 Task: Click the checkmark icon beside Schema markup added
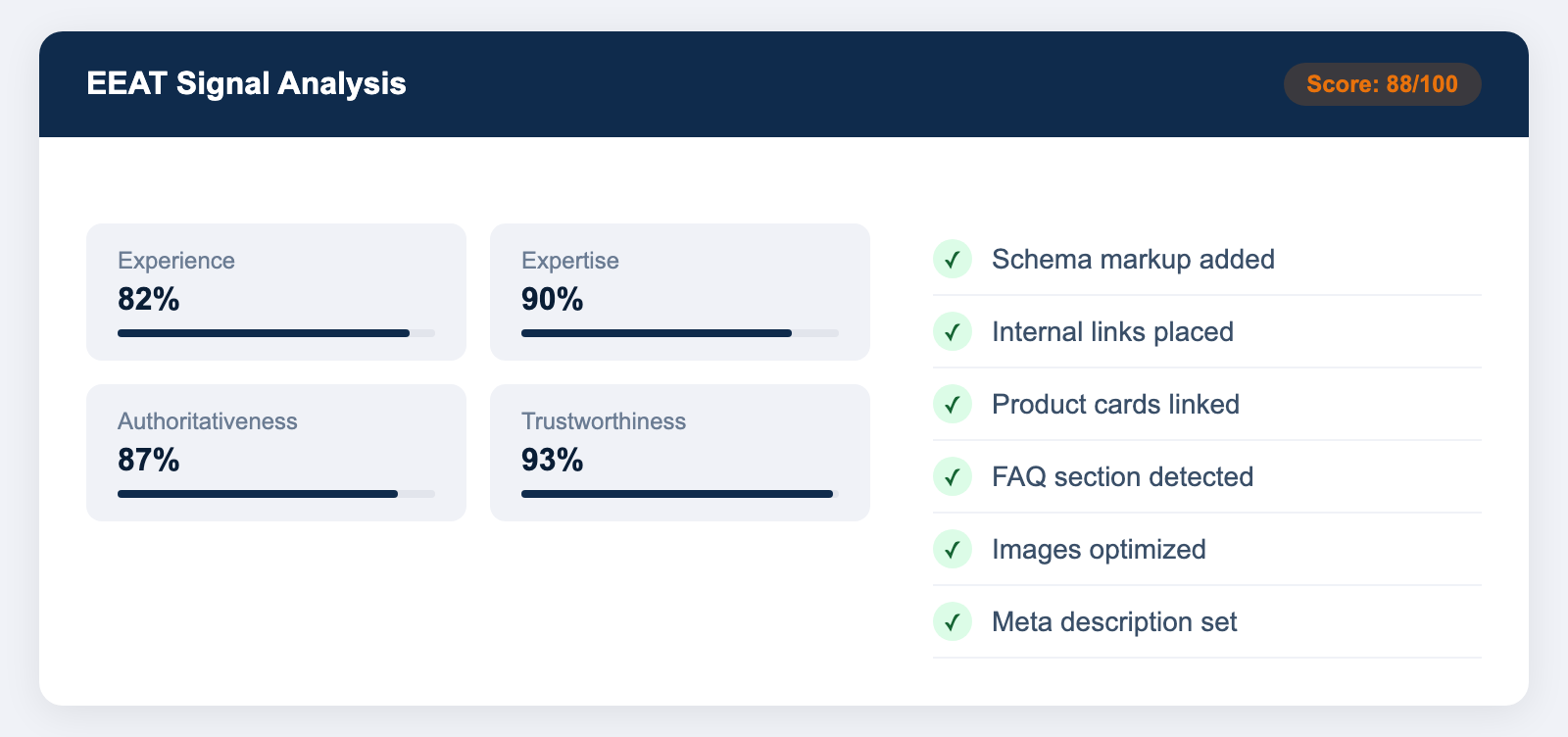[x=953, y=259]
